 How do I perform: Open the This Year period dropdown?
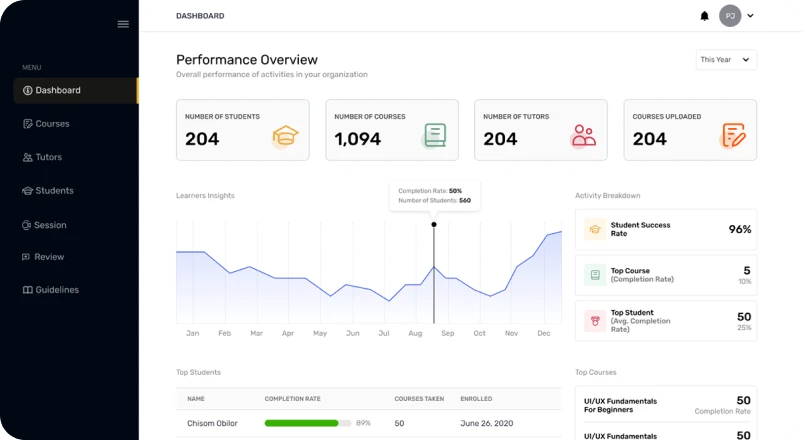point(726,60)
